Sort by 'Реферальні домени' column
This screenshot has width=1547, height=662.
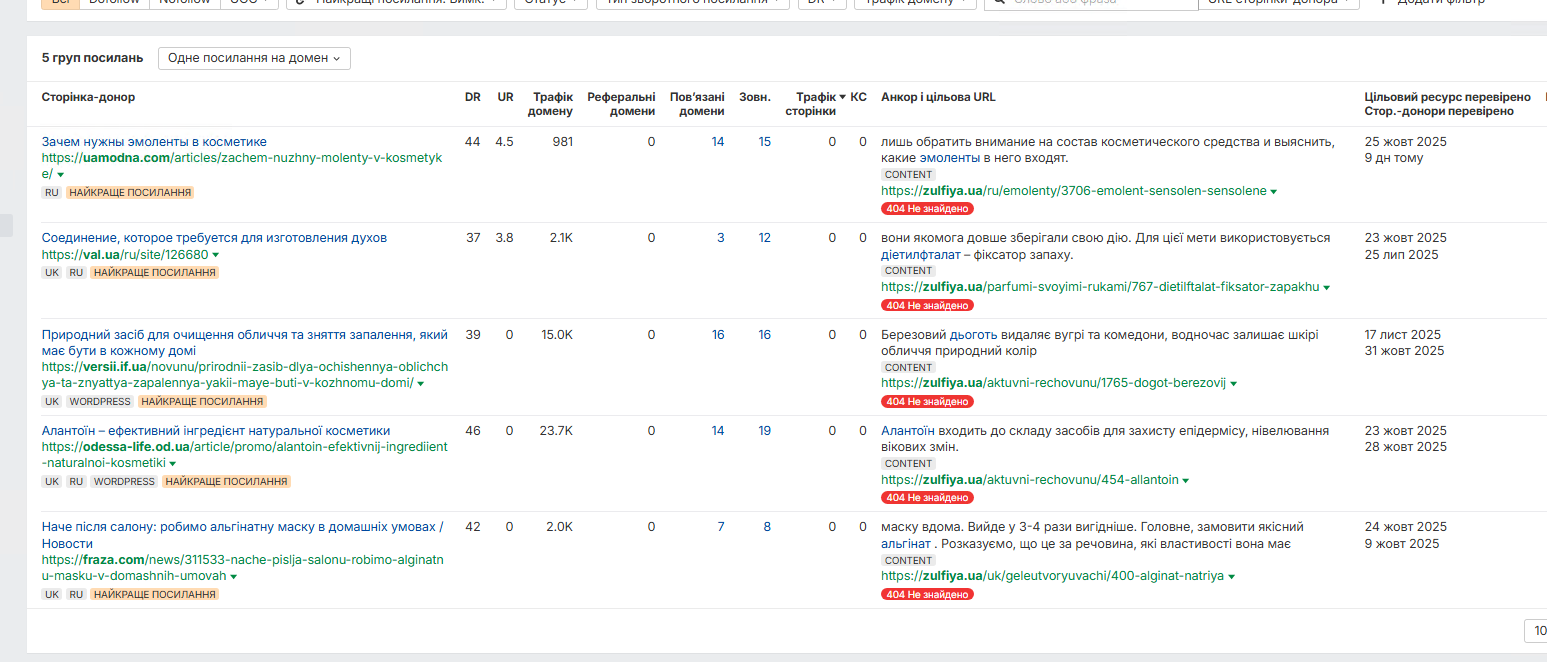[x=621, y=104]
